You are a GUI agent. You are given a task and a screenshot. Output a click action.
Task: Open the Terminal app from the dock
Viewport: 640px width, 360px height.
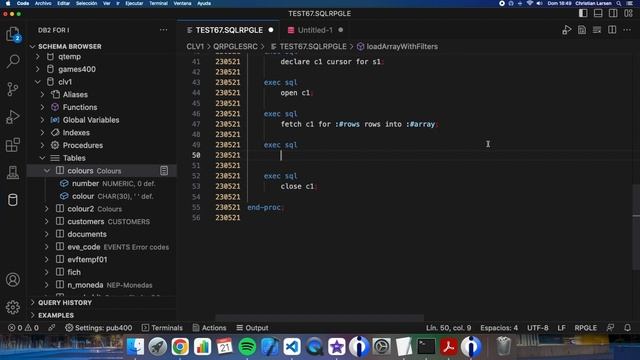click(x=426, y=347)
